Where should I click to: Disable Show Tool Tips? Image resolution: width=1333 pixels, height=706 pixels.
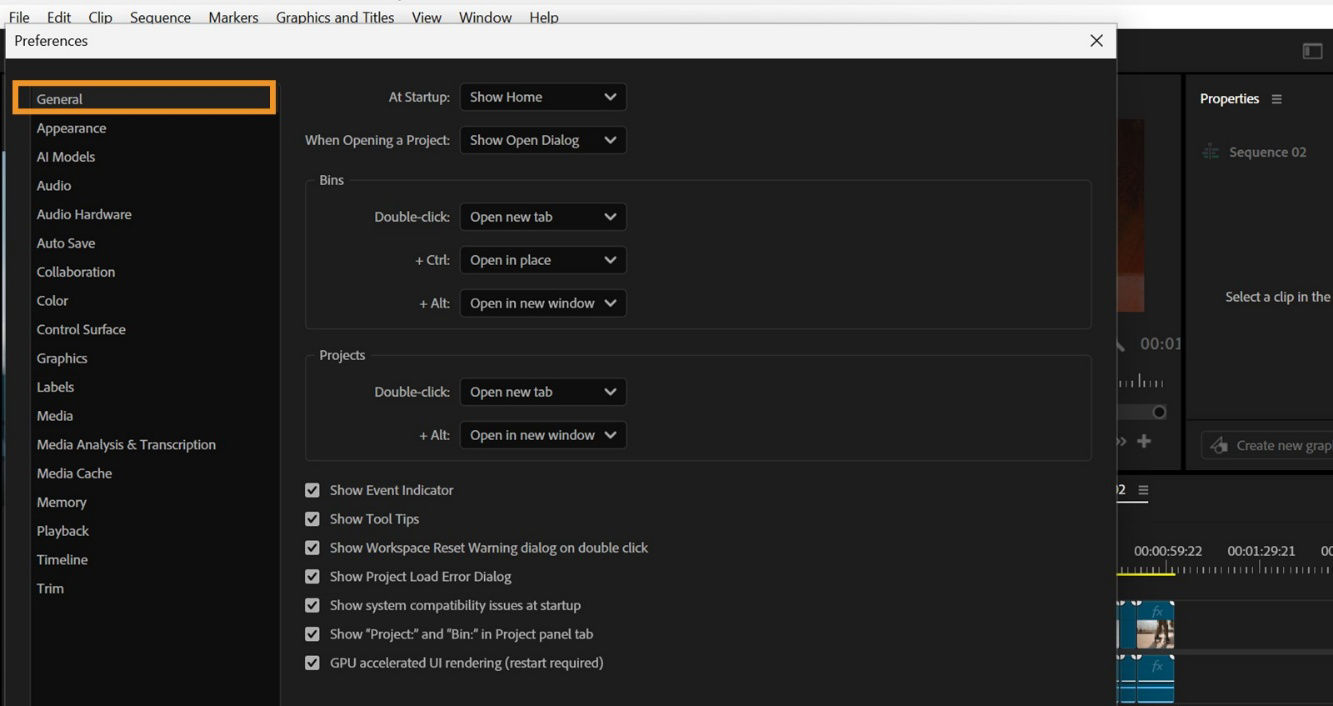tap(312, 519)
